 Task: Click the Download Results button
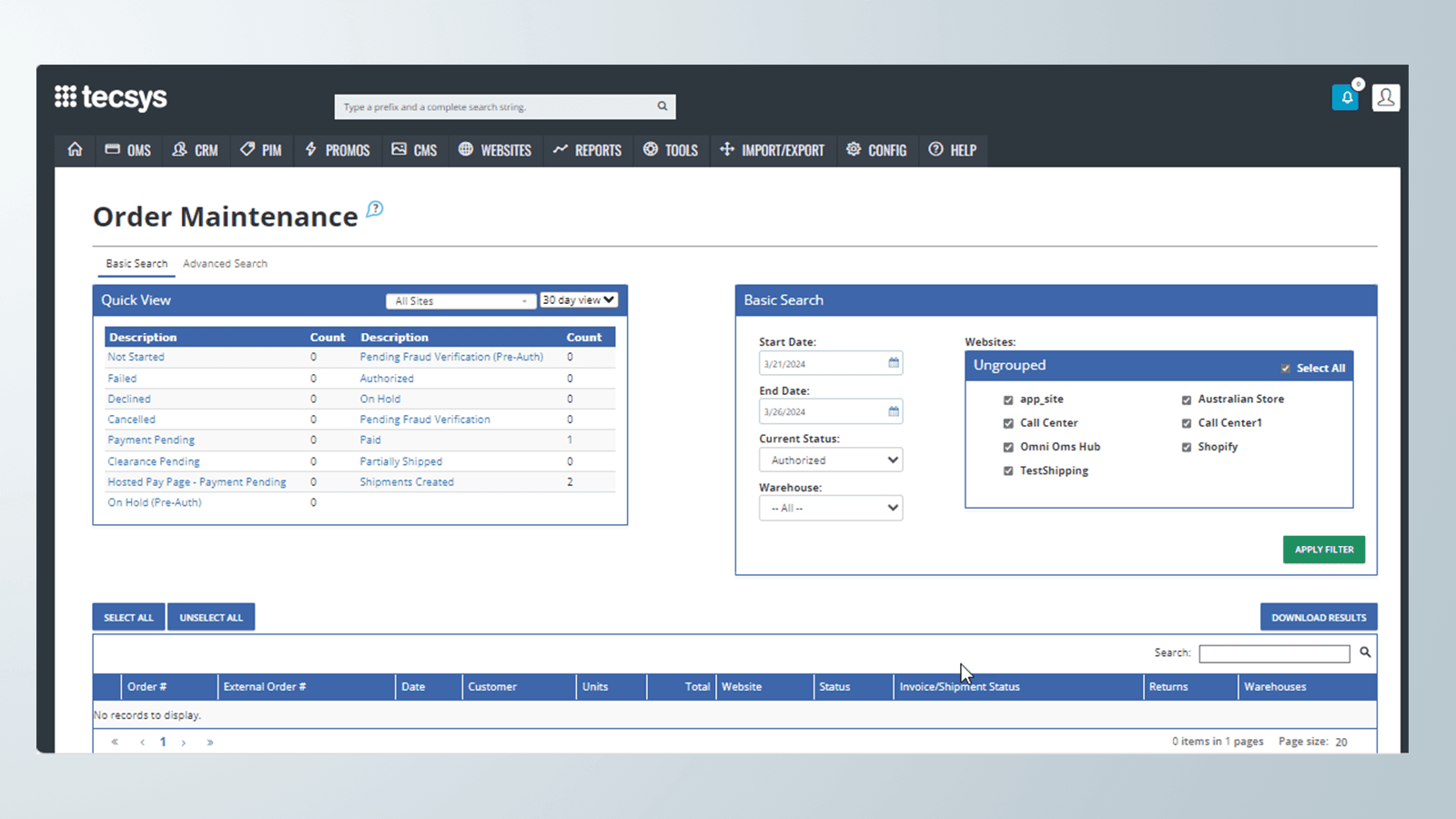(1318, 617)
